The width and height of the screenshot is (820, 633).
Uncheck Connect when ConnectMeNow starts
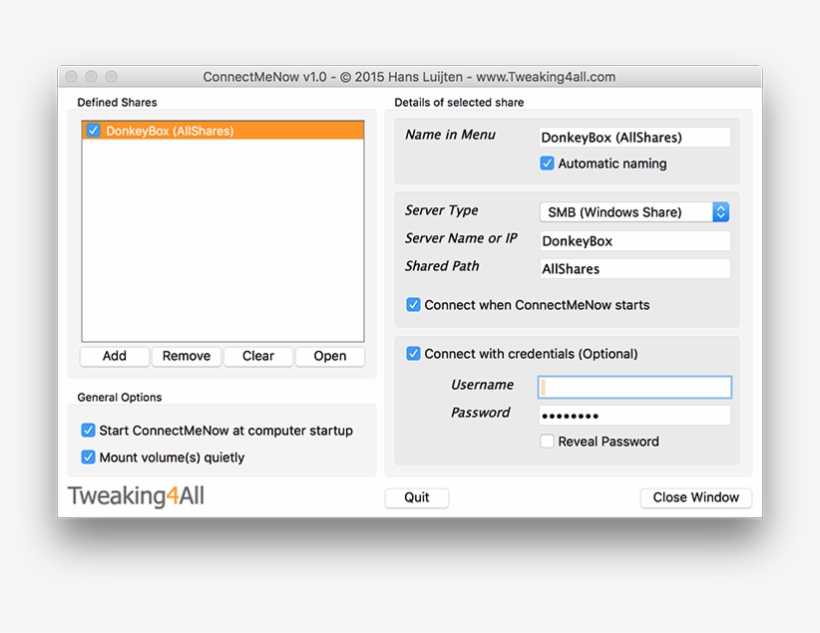413,305
